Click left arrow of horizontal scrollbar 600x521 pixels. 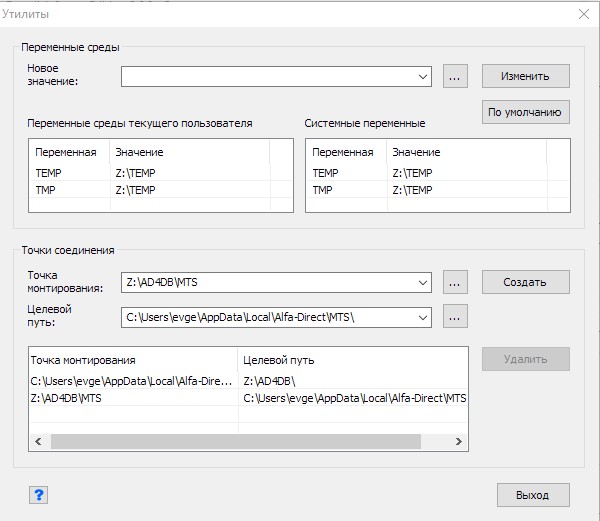pos(38,441)
